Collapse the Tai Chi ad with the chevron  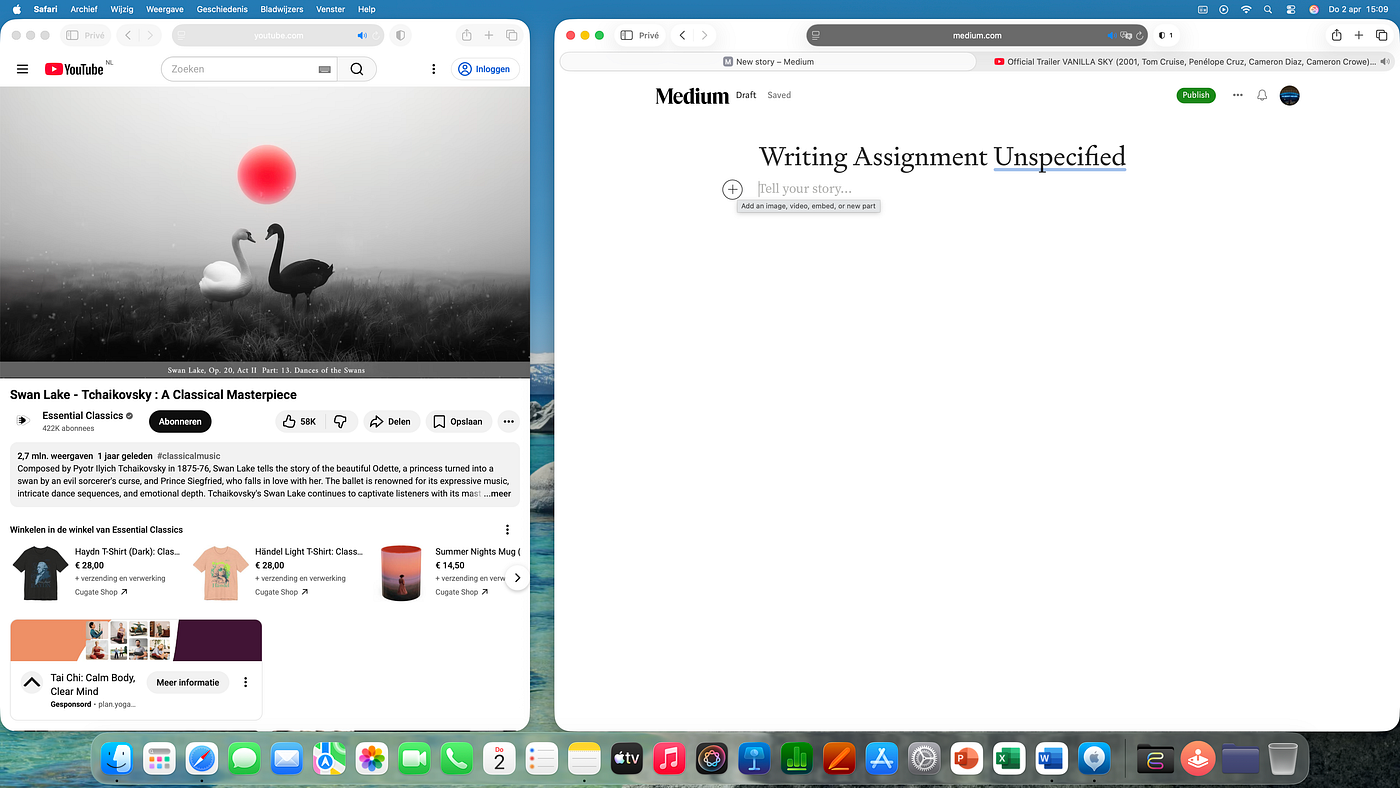point(31,683)
